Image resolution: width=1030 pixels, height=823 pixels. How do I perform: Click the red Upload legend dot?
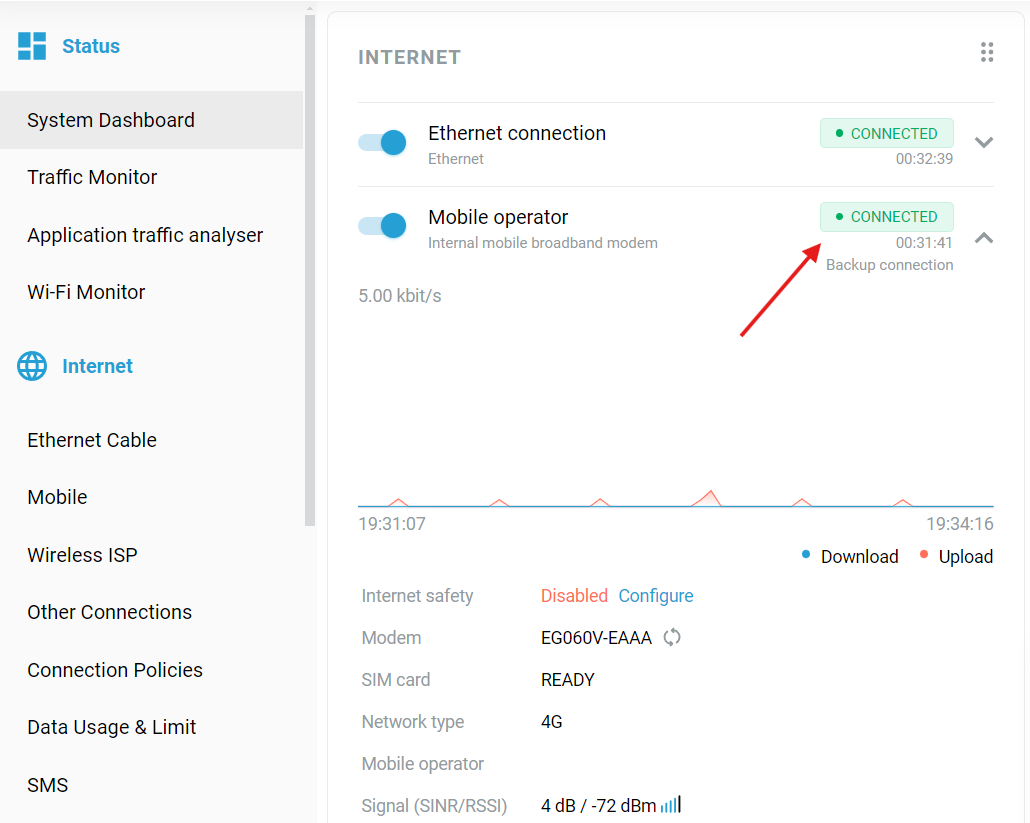pyautogui.click(x=924, y=555)
